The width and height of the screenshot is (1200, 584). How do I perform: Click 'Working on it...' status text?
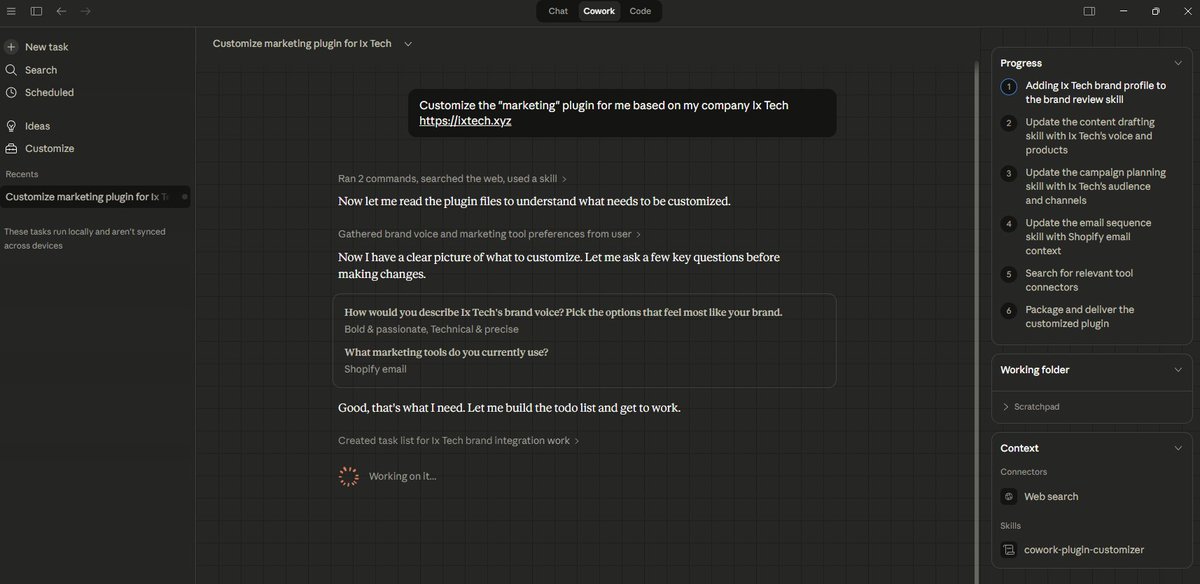coord(402,476)
